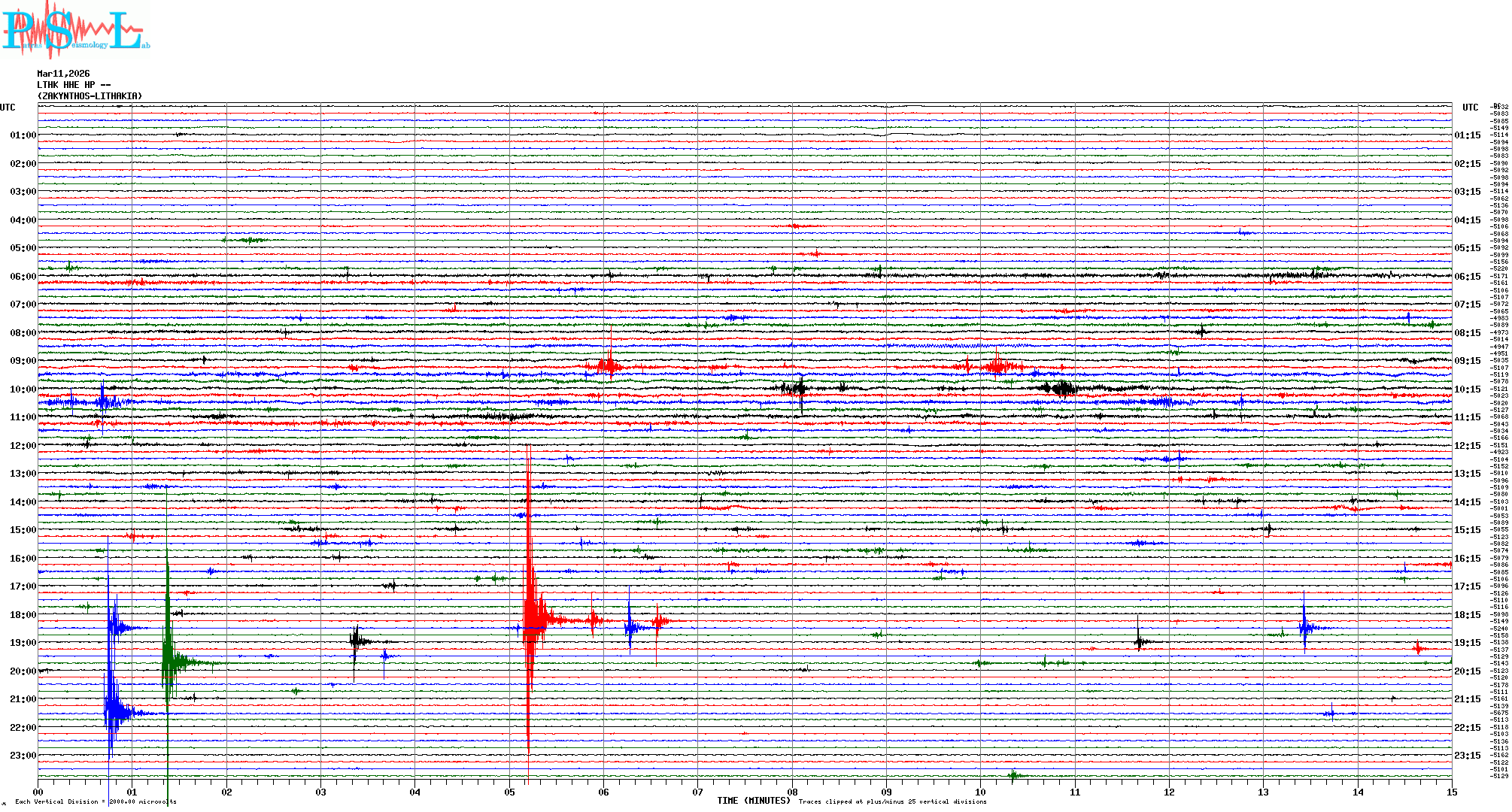Click the PSL Seismology Lab logo
1512x812 pixels.
[75, 30]
